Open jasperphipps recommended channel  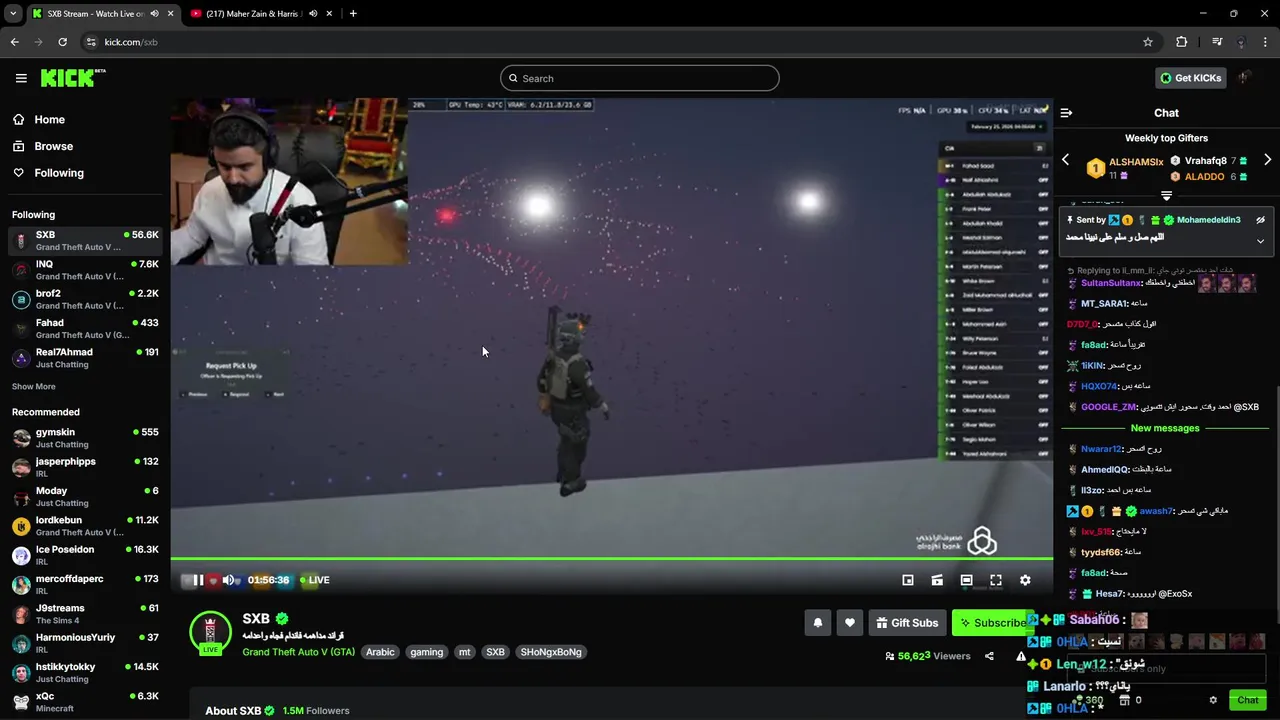[85, 467]
